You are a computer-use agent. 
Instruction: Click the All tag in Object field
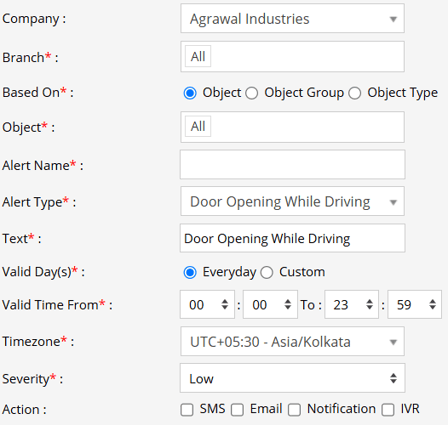(198, 126)
